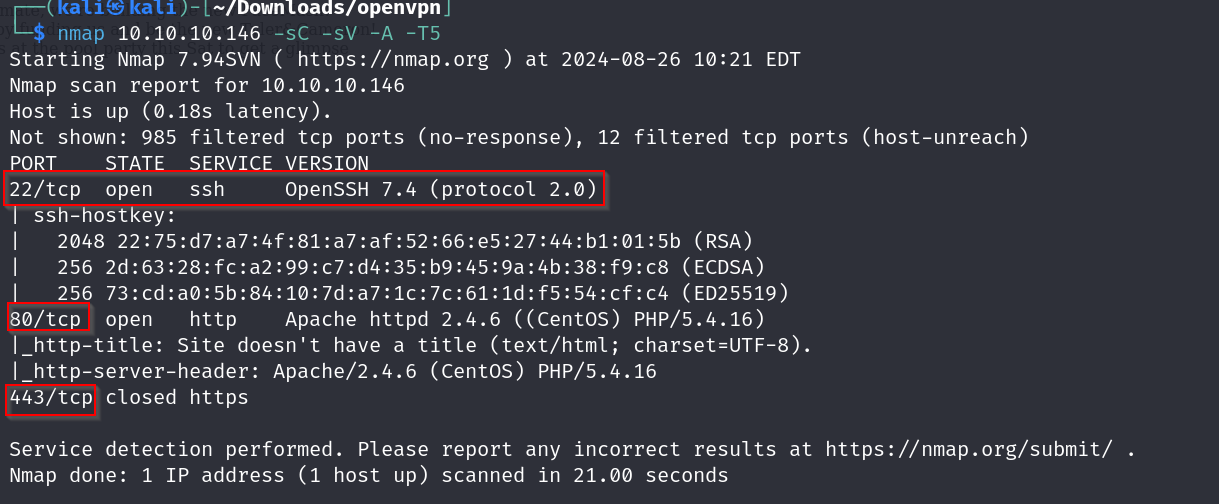
Task: Click the highlighted 22/tcp OpenSSH line
Action: [x=306, y=188]
